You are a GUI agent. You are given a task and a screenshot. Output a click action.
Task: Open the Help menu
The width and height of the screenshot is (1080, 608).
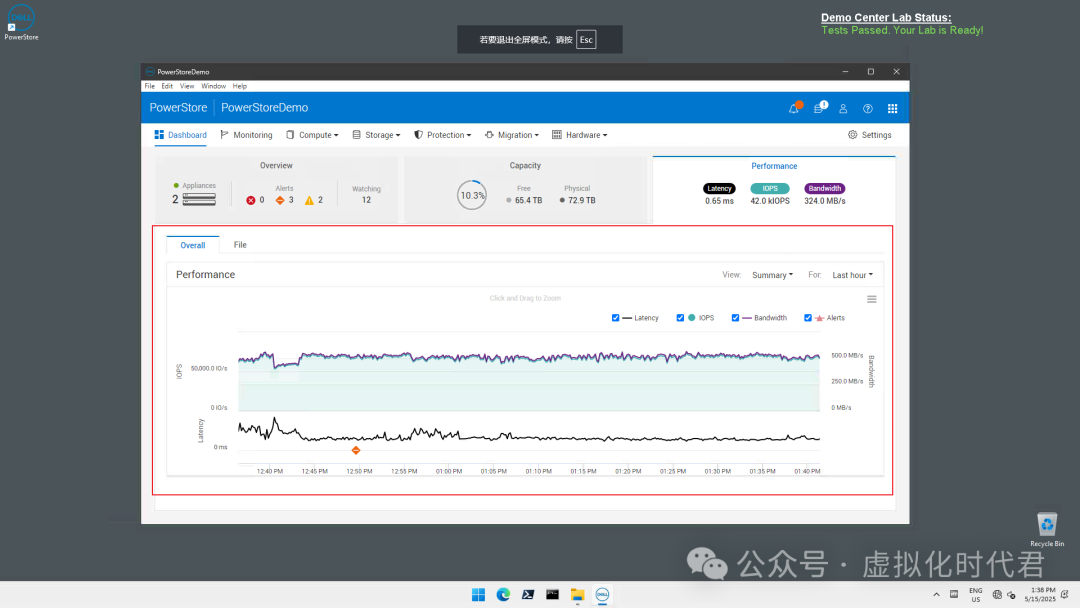[x=240, y=86]
